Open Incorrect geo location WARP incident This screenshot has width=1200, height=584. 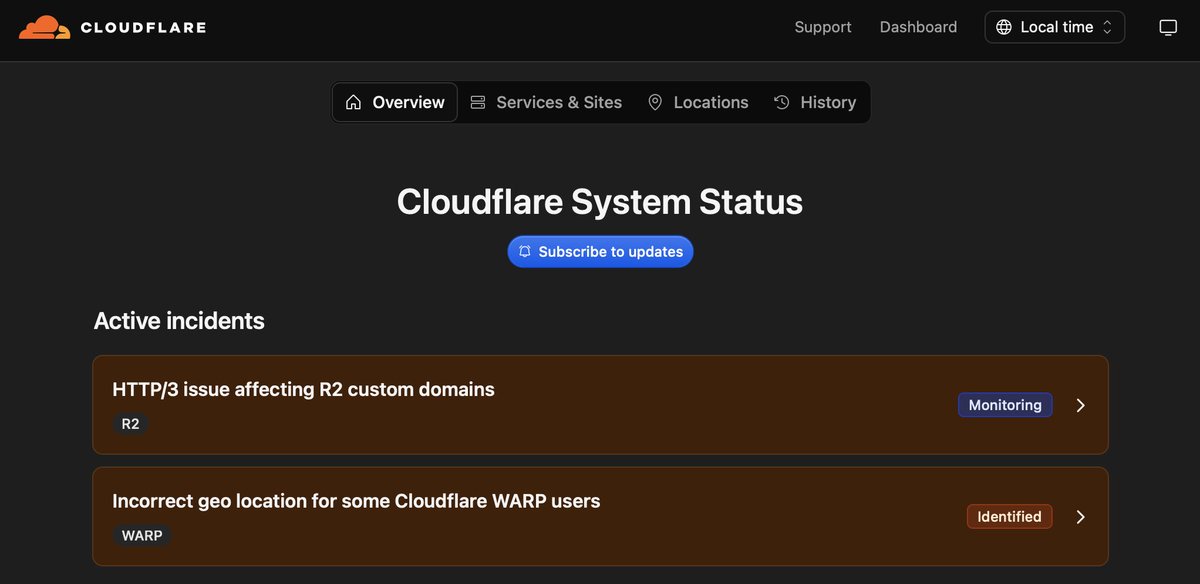pos(600,516)
